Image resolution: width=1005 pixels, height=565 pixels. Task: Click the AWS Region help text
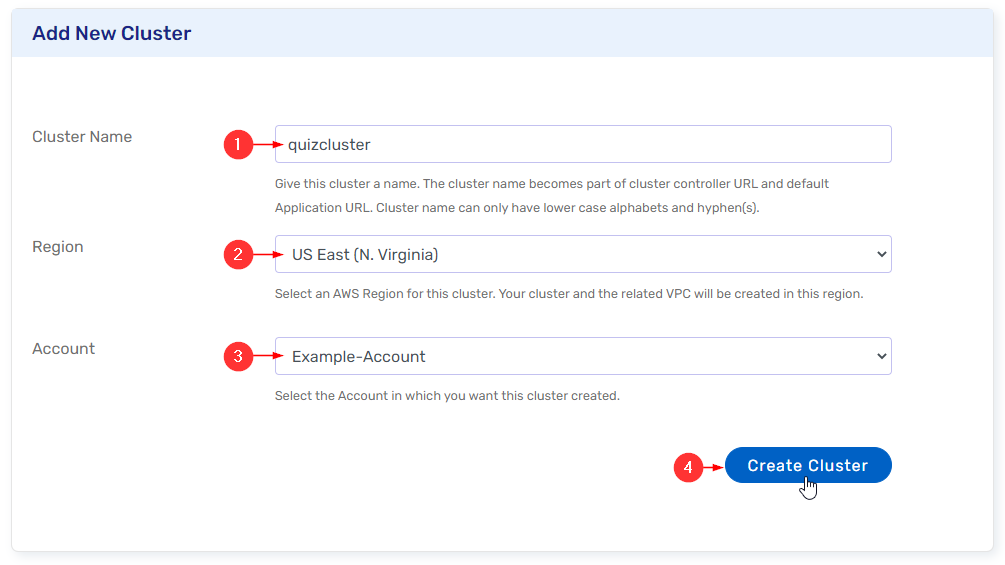(568, 294)
